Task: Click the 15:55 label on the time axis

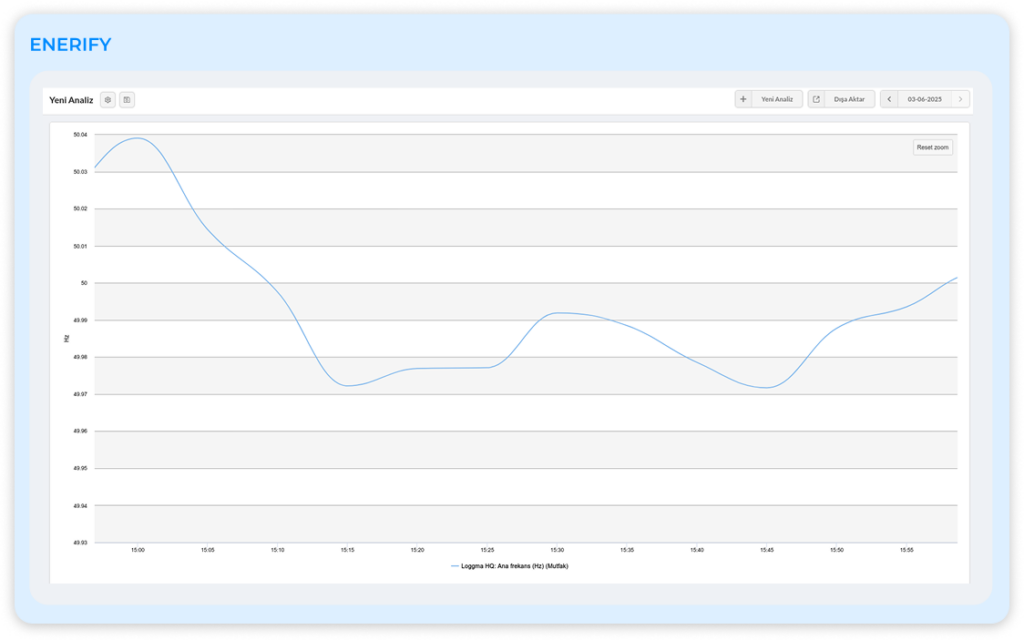Action: tap(906, 550)
